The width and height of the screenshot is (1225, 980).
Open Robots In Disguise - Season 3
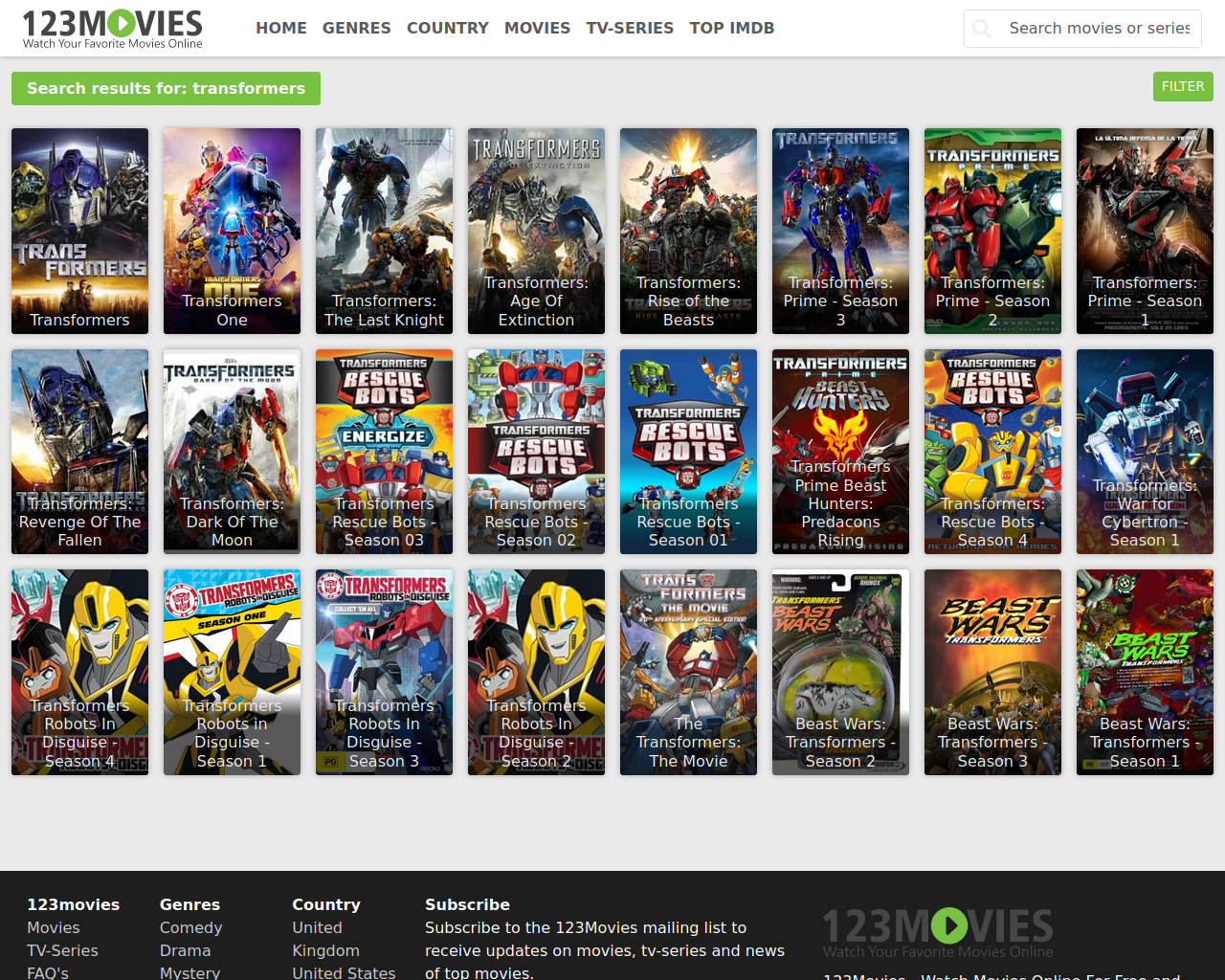click(384, 672)
